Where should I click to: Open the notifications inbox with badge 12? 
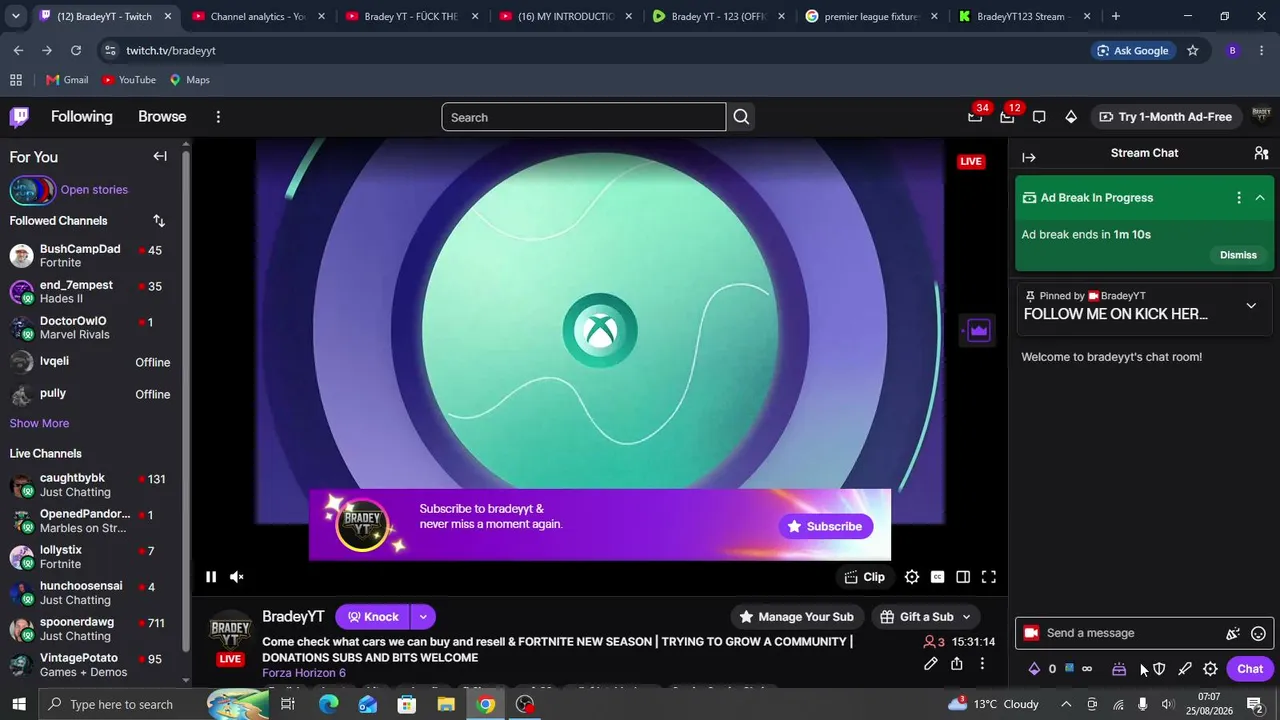coord(1007,117)
